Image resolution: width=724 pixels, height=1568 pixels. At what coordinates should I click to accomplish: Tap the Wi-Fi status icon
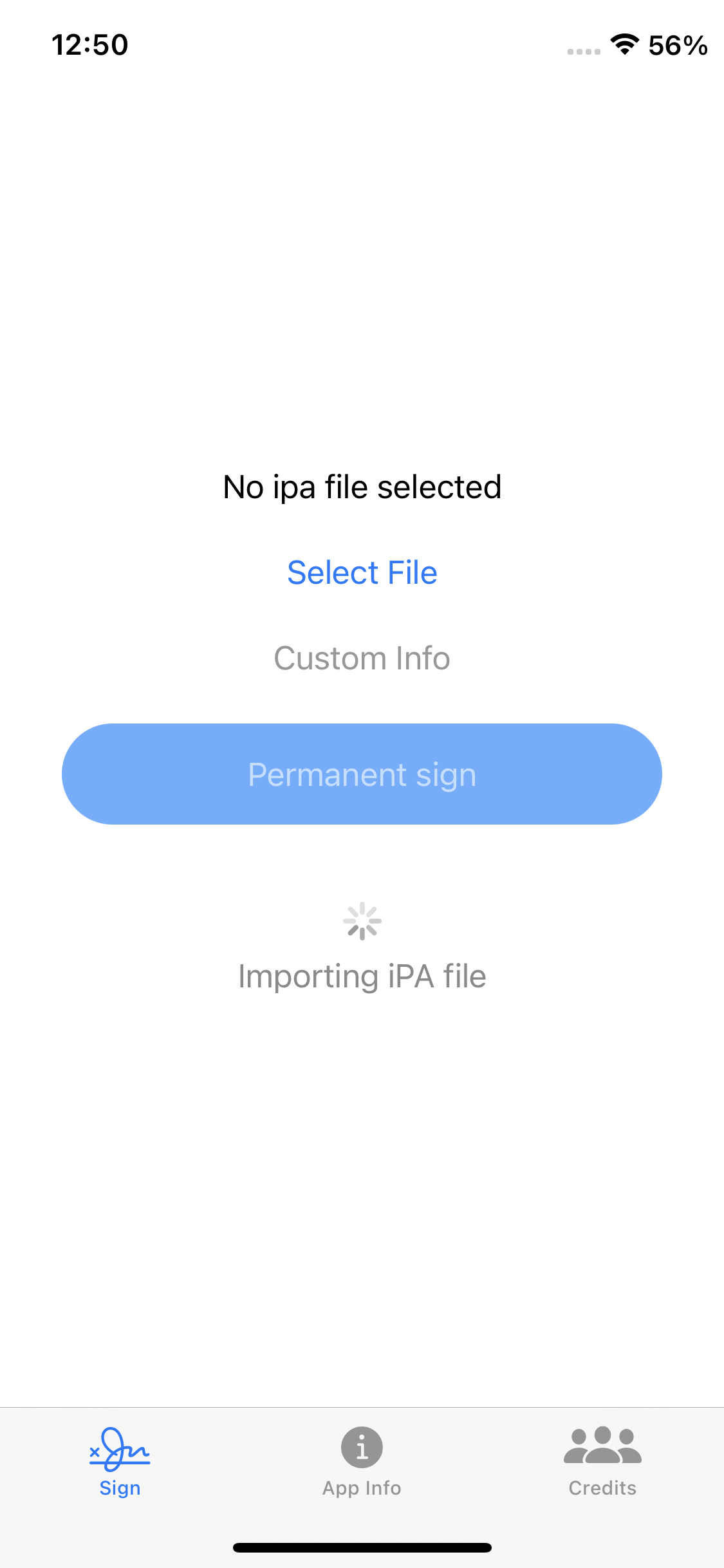point(624,44)
